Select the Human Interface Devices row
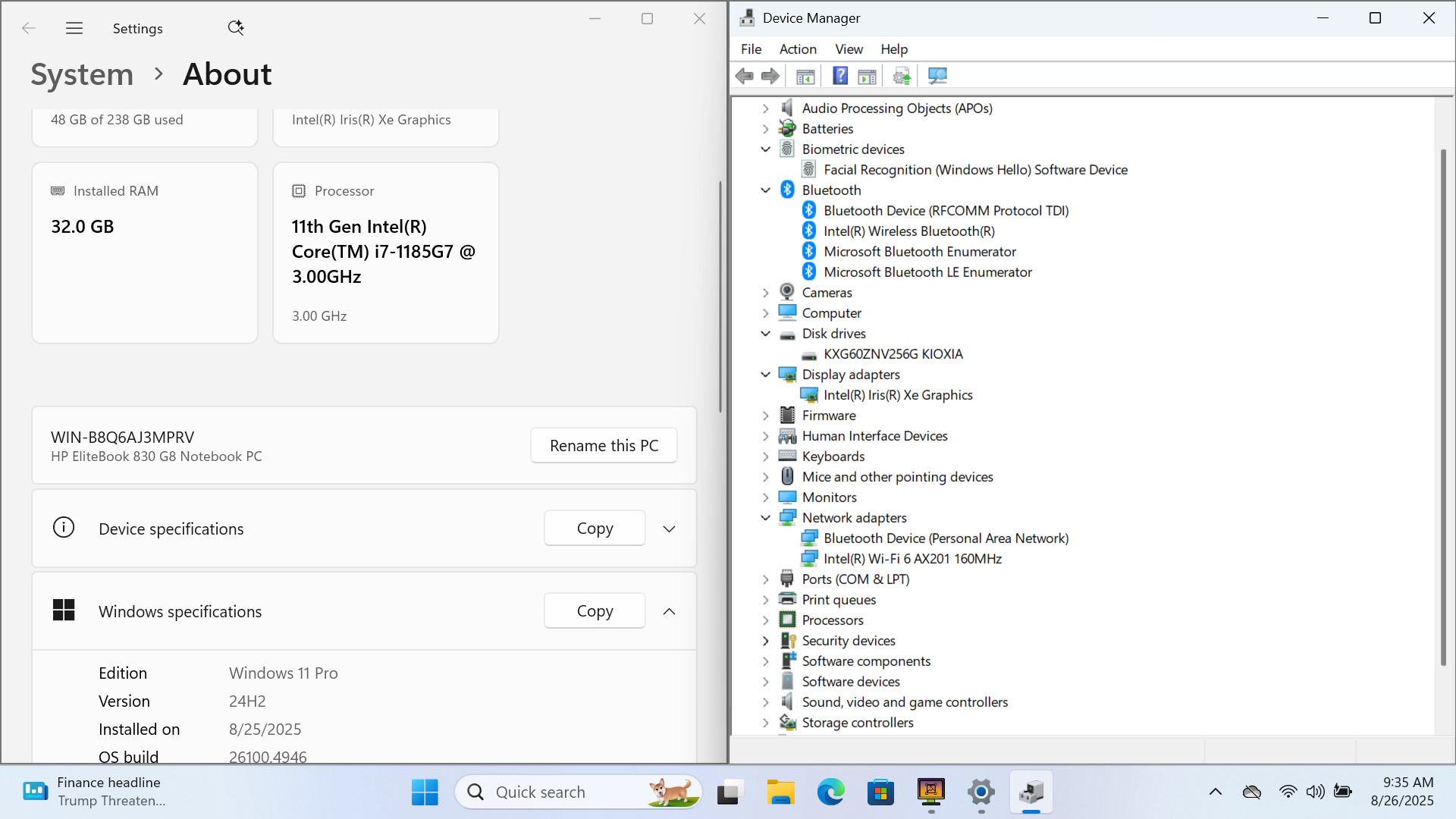 [874, 436]
